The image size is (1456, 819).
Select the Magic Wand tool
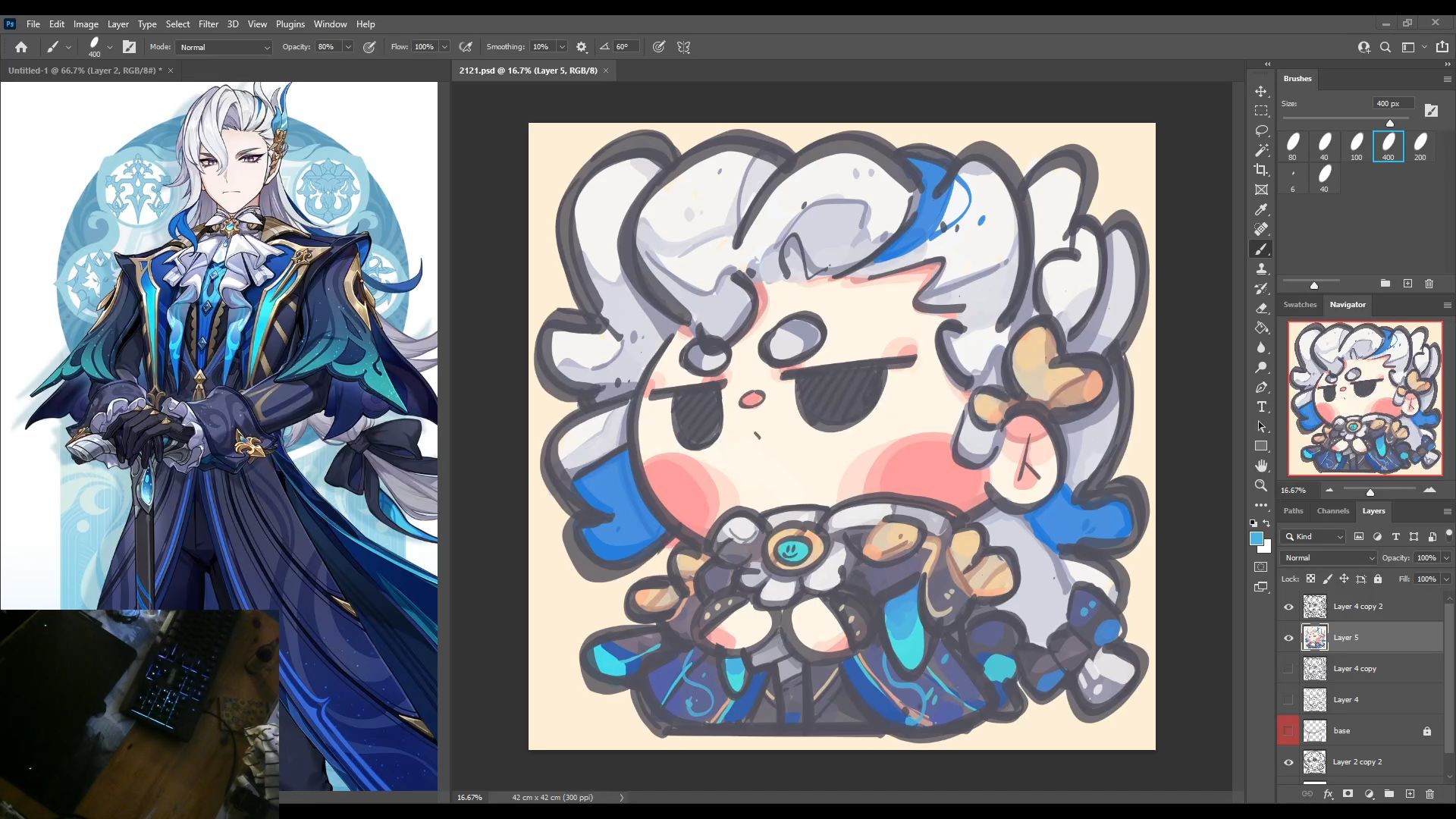1261,150
